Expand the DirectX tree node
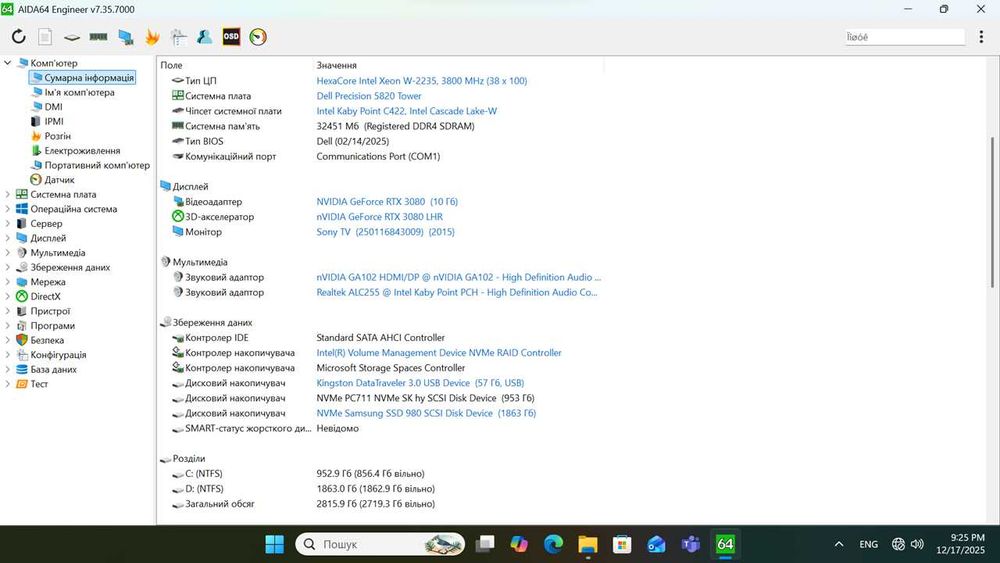Image resolution: width=1000 pixels, height=563 pixels. (x=8, y=296)
